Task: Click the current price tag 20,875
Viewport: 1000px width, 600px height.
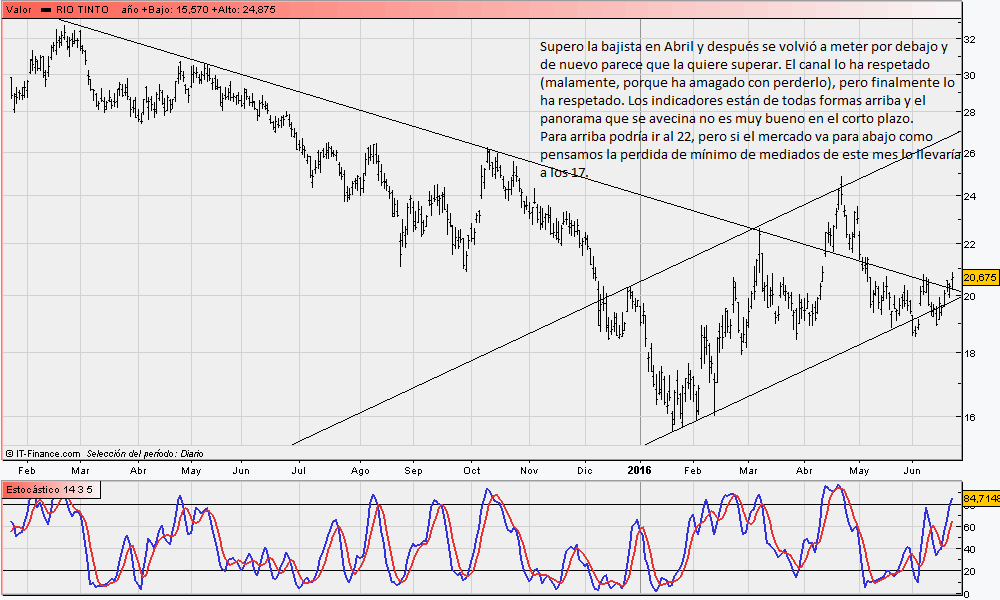Action: [x=980, y=277]
